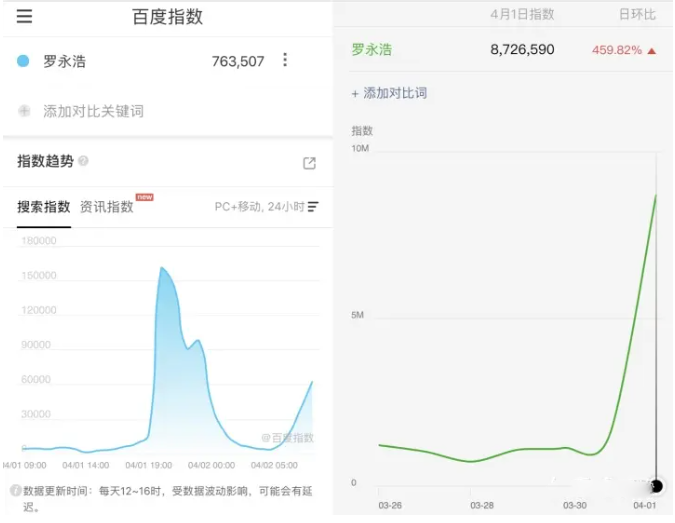Click the 150000 y-axis label on the blue chart
The width and height of the screenshot is (675, 523).
click(39, 275)
